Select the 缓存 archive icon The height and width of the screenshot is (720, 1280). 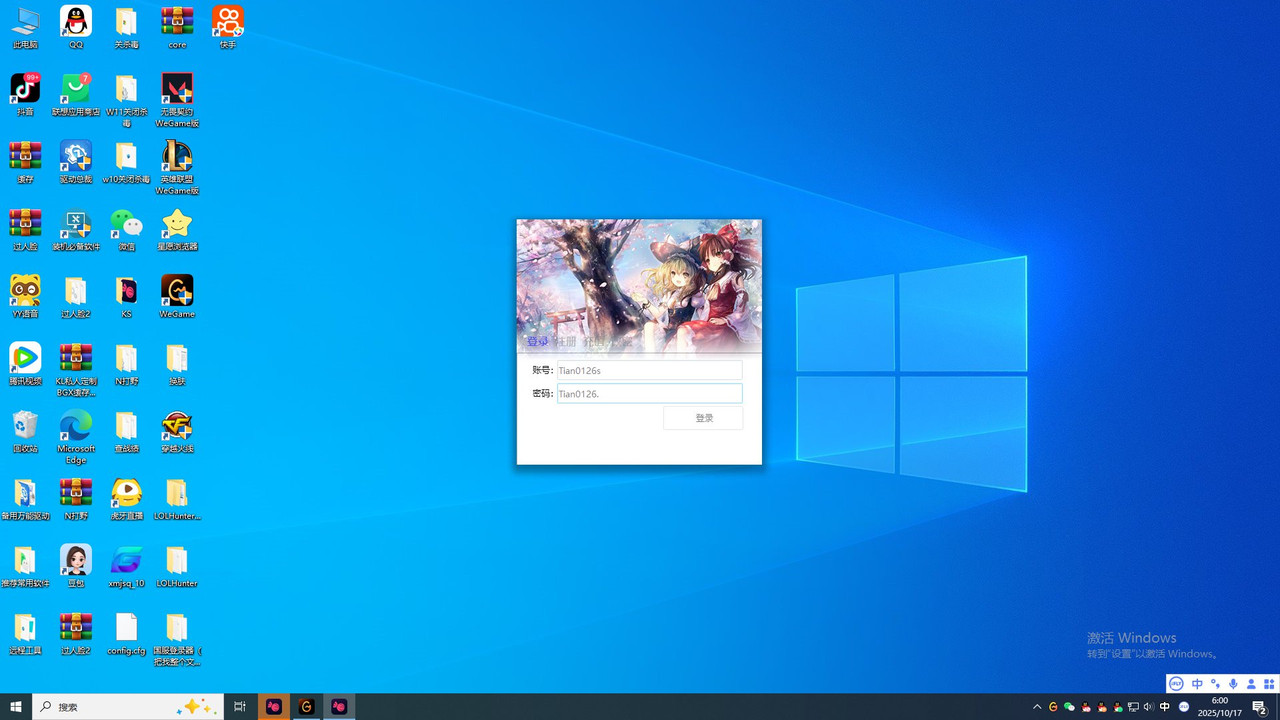[x=25, y=161]
